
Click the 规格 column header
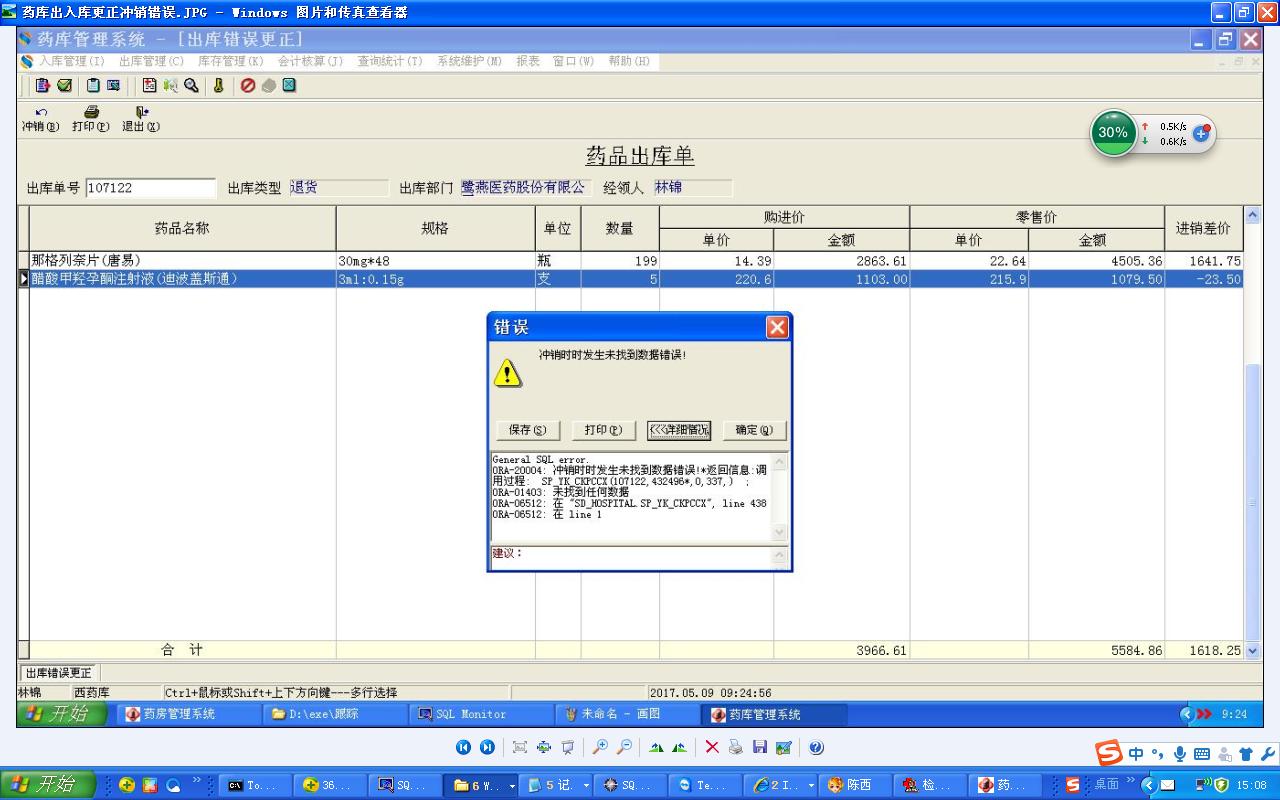pyautogui.click(x=435, y=229)
